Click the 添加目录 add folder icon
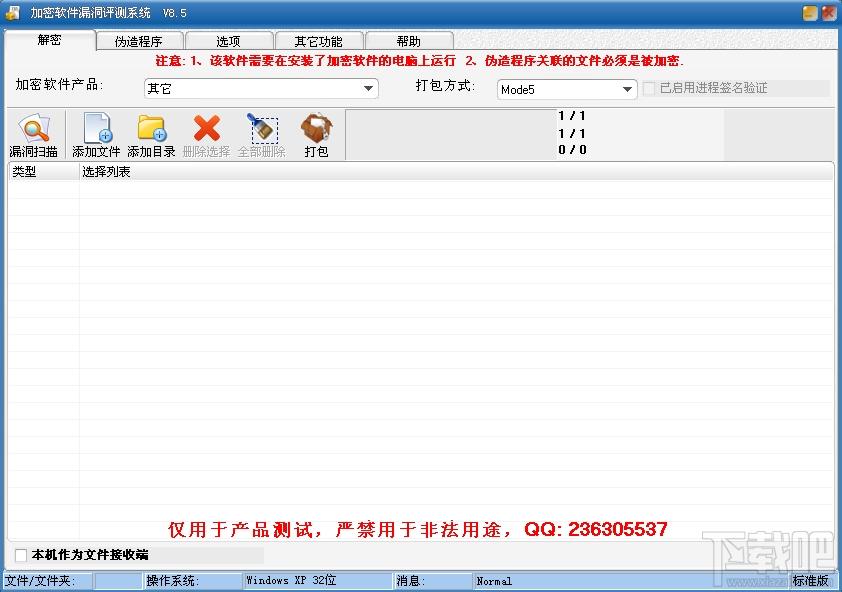The height and width of the screenshot is (592, 842). click(x=151, y=135)
